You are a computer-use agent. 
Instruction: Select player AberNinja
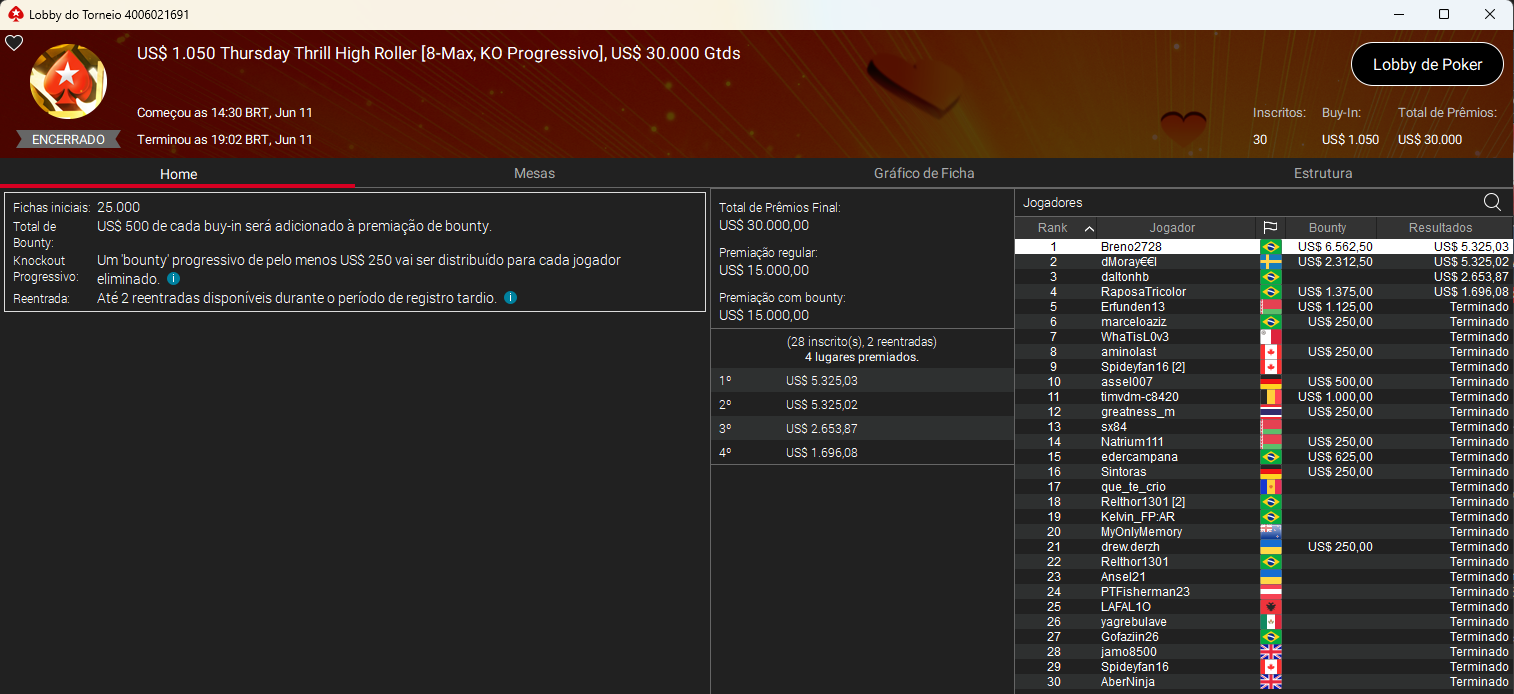click(1263, 681)
